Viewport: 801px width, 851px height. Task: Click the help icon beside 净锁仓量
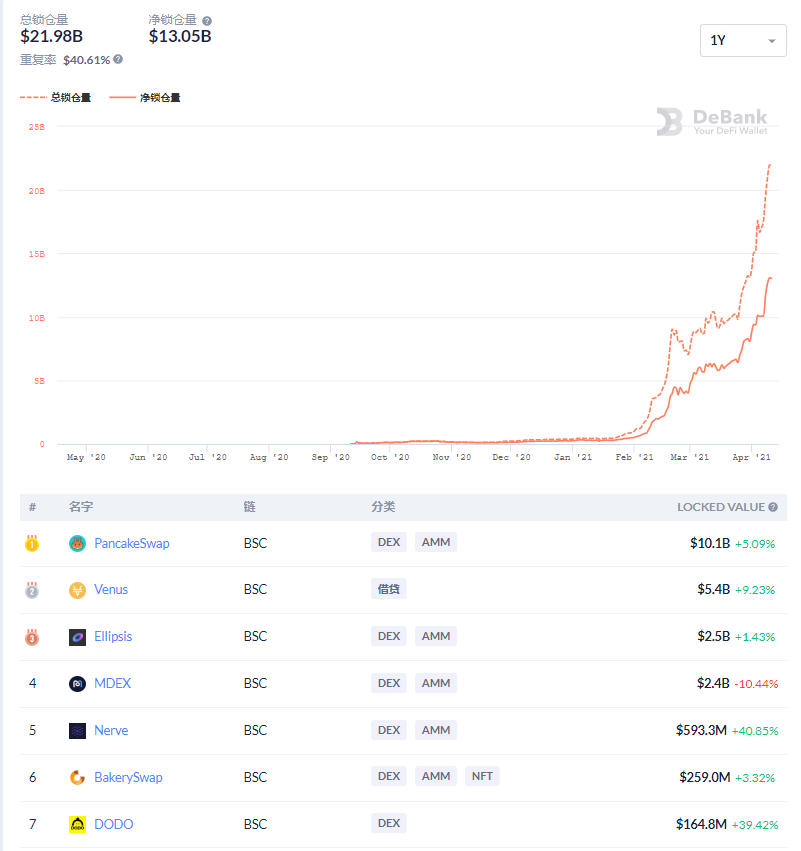pos(207,21)
